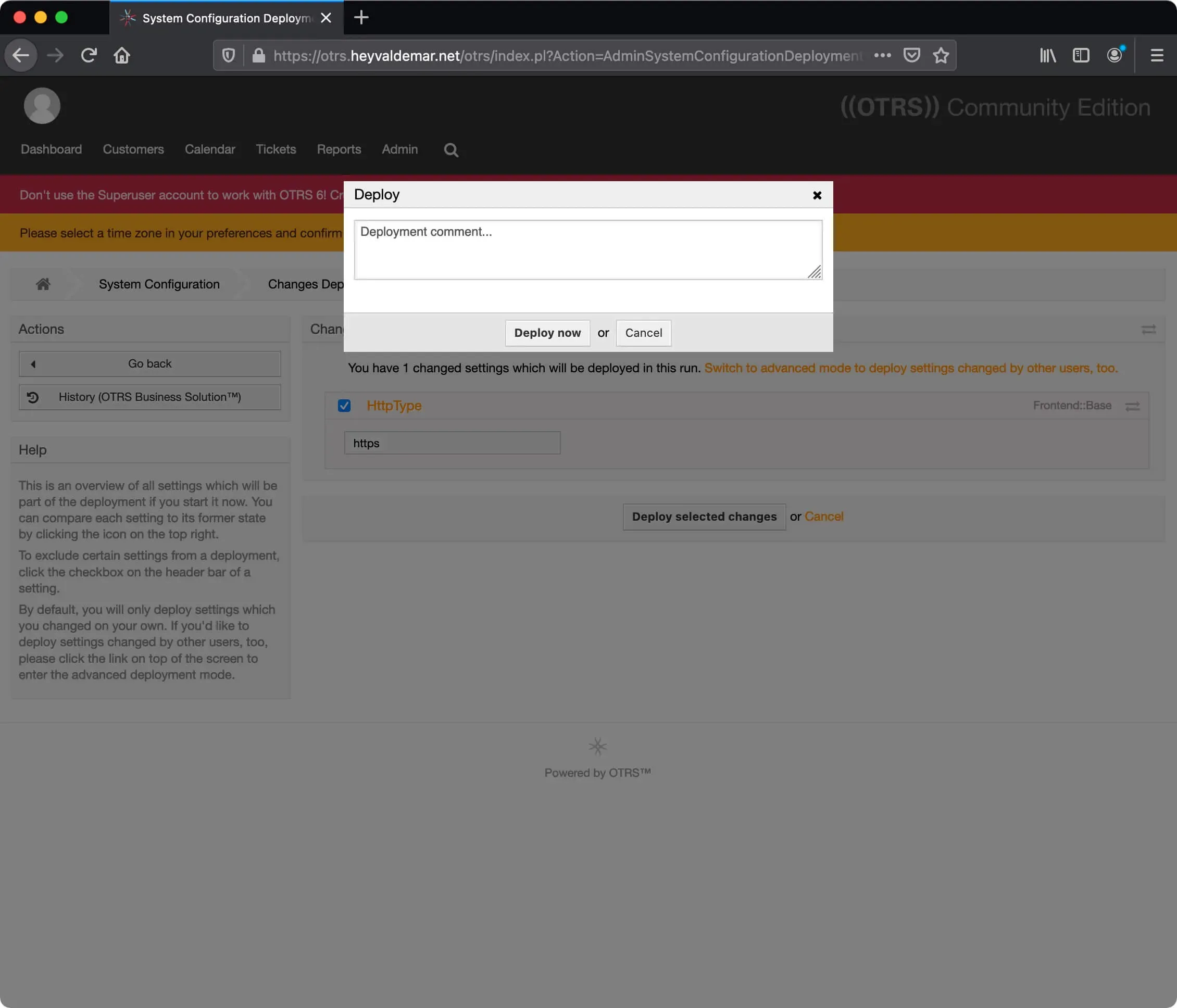Open tracking protection shield icon

tap(228, 55)
